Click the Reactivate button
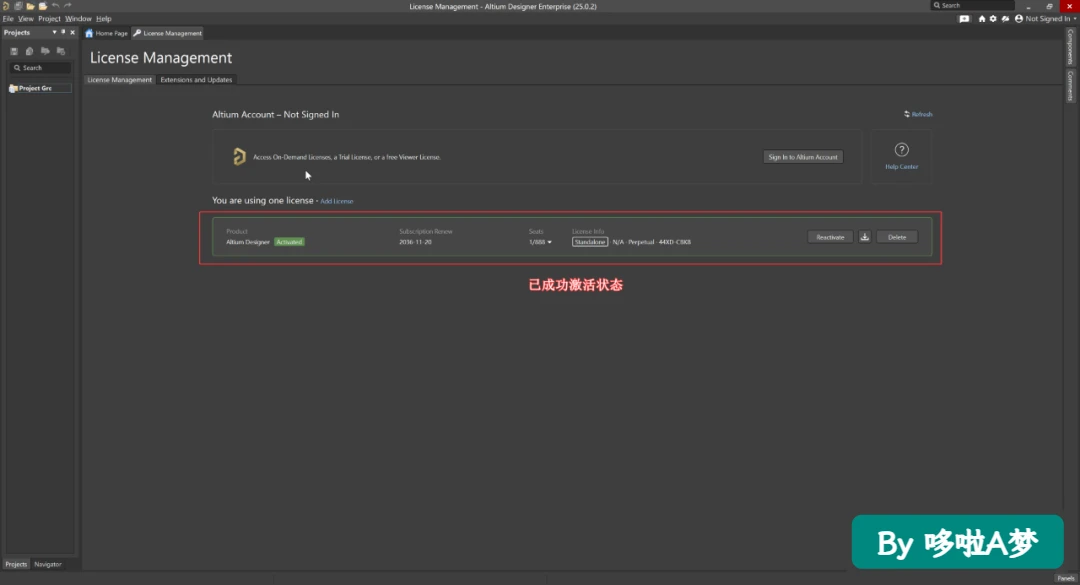Image resolution: width=1080 pixels, height=585 pixels. point(830,237)
